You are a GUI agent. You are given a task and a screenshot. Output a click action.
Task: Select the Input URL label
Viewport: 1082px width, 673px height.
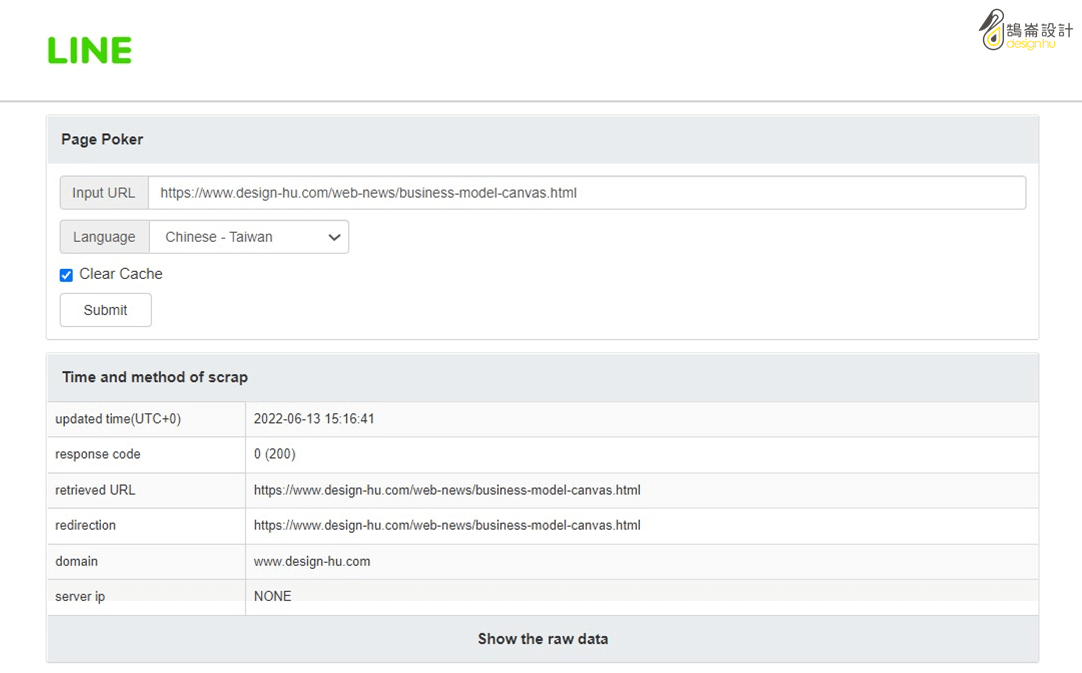104,193
